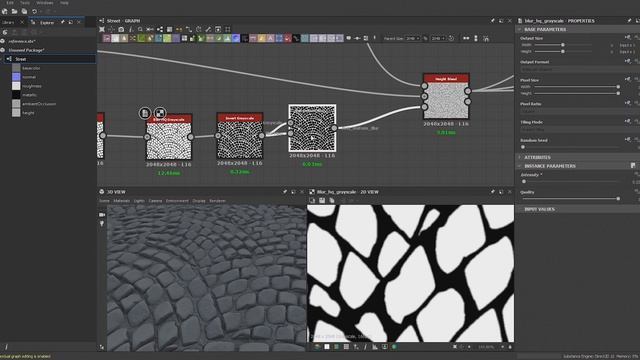Viewport: 640px width, 360px height.
Task: Open the Camera menu in 3D View
Action: 155,201
